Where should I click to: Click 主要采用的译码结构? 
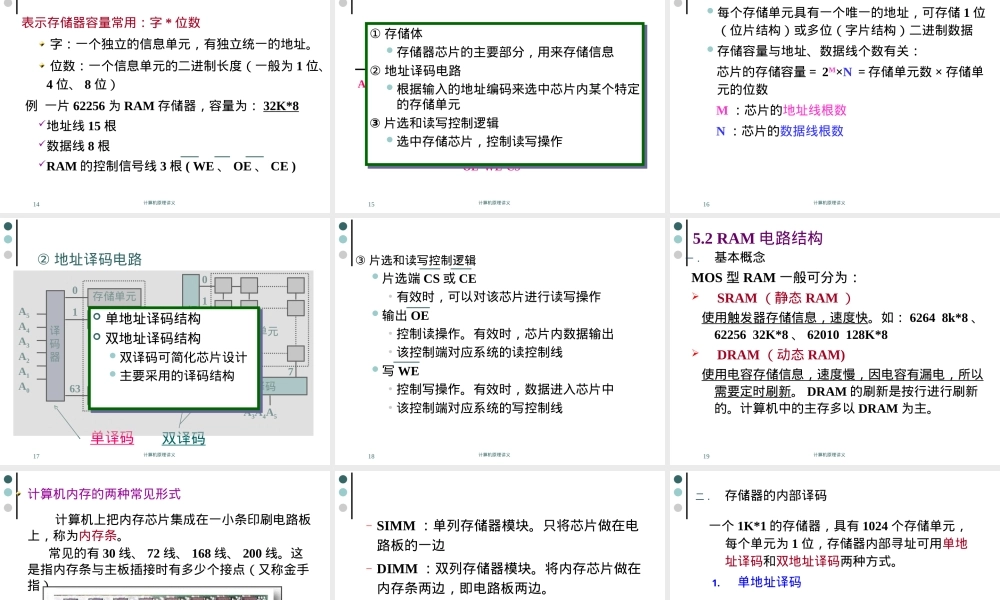[177, 376]
